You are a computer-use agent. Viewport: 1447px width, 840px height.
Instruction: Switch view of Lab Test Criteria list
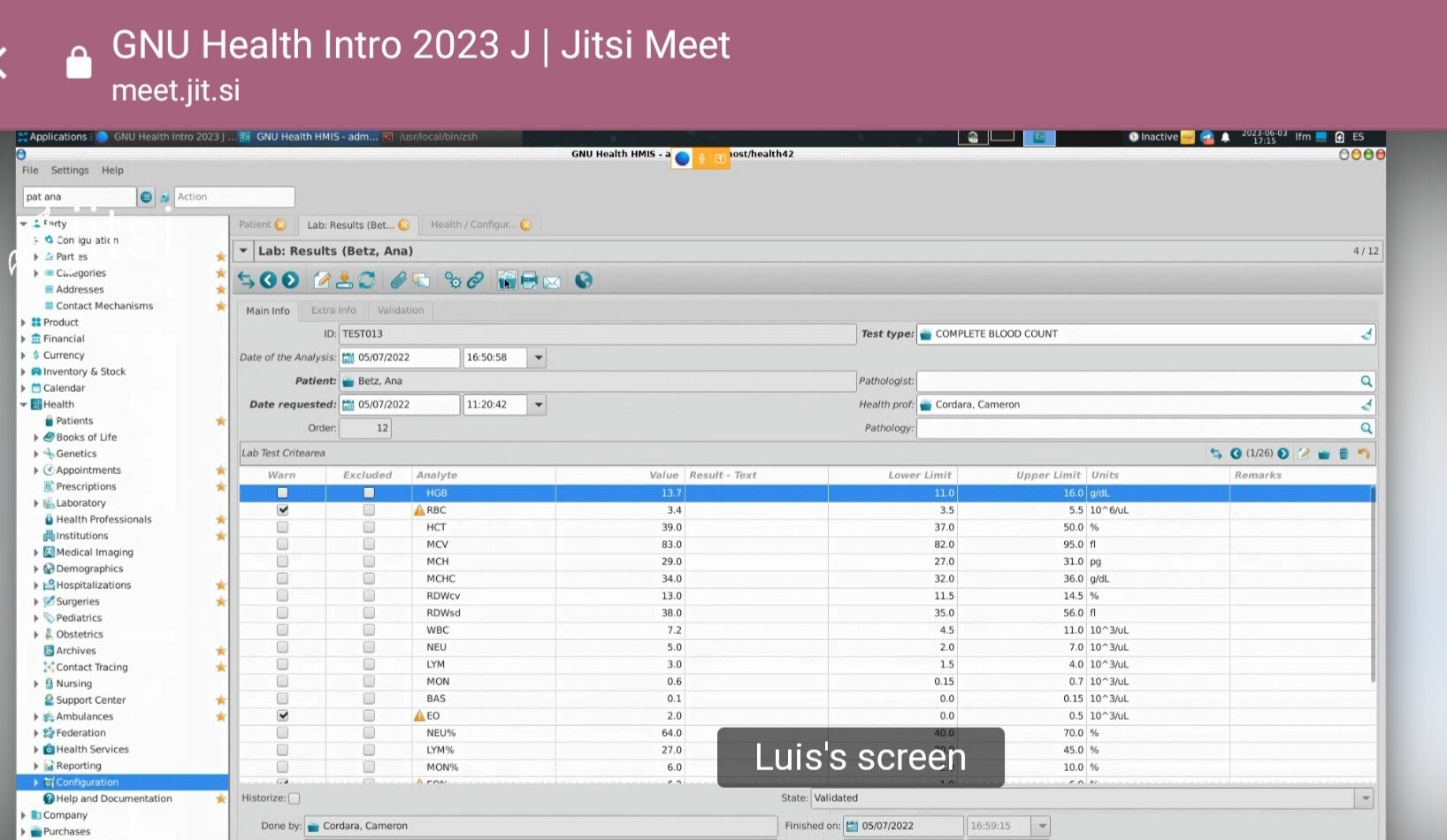click(1216, 454)
